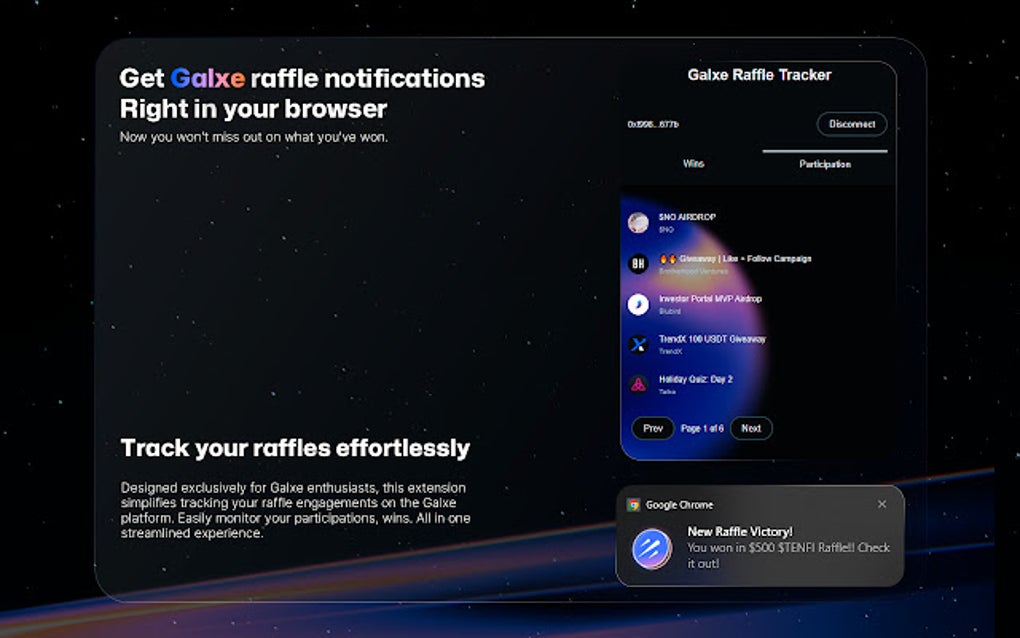This screenshot has height=638, width=1020.
Task: Click the TrendX X logo icon
Action: point(639,341)
